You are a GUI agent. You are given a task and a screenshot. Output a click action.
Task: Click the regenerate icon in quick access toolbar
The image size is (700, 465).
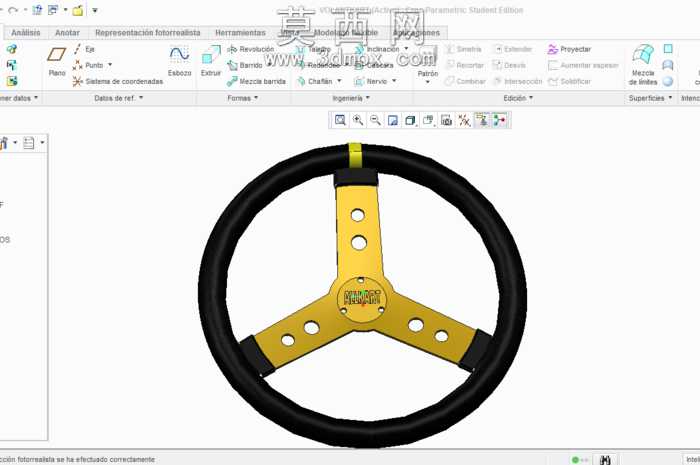tap(37, 10)
